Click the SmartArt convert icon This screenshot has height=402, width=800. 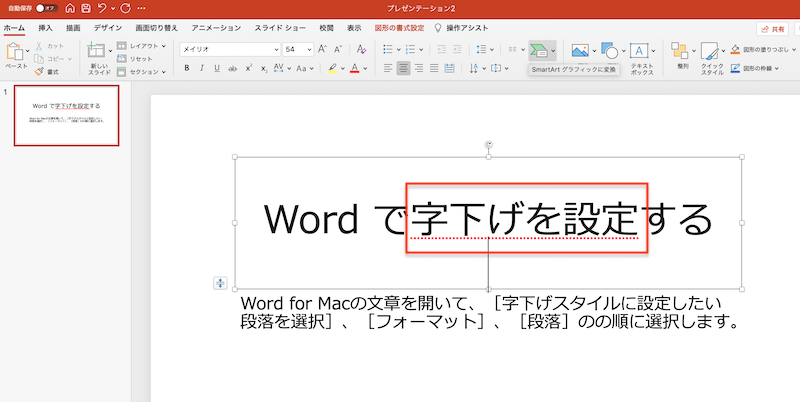click(x=538, y=51)
